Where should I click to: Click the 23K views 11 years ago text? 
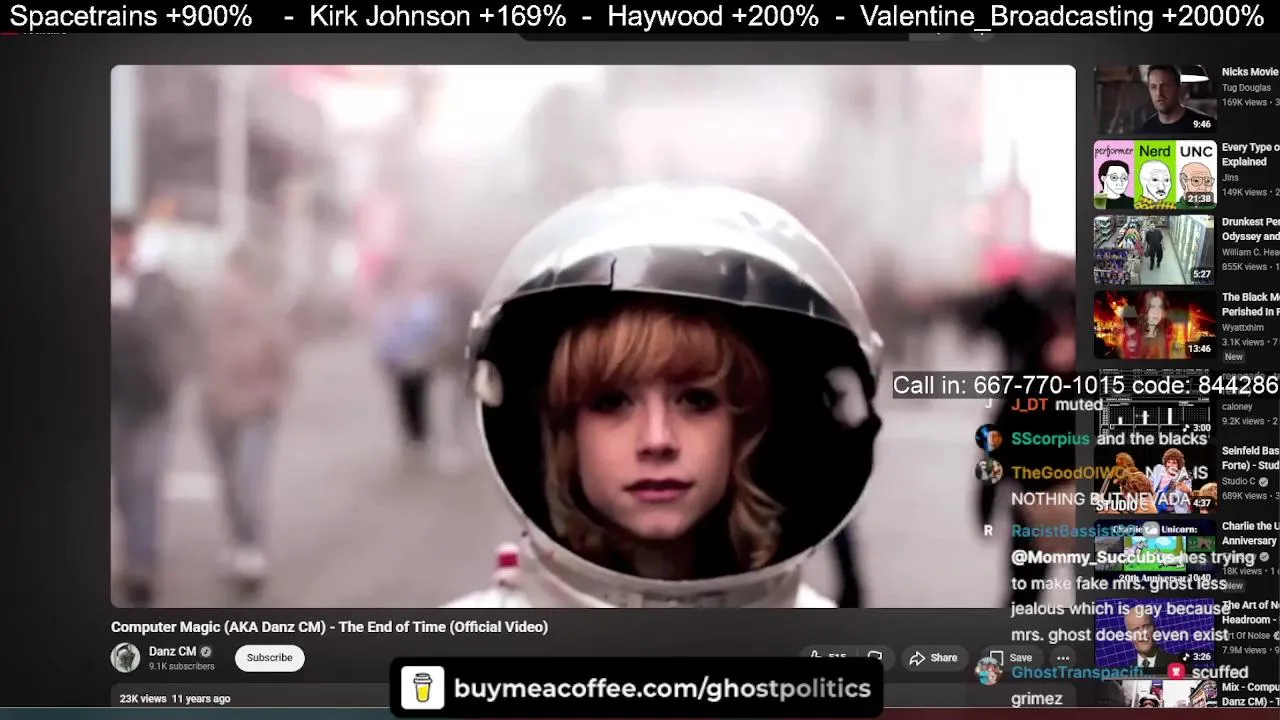175,698
